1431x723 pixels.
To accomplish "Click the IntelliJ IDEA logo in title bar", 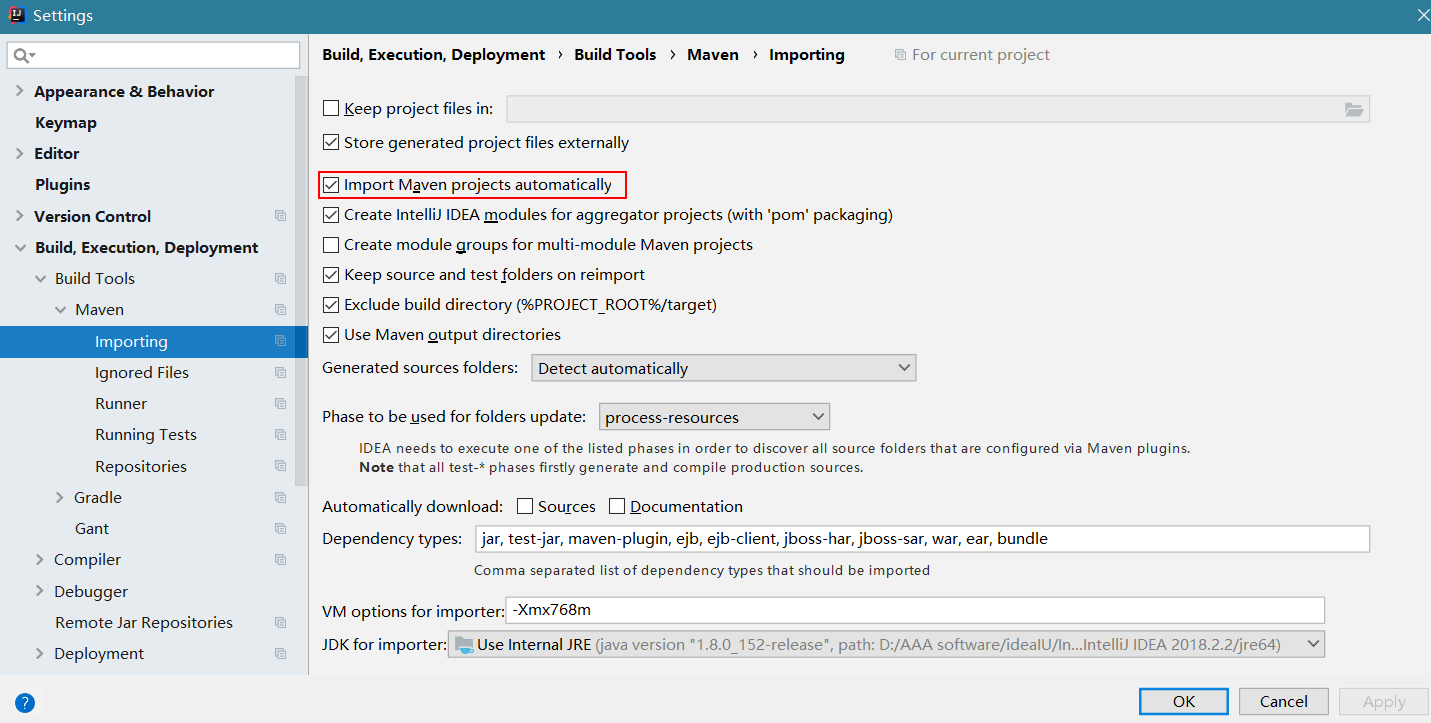I will tap(16, 15).
